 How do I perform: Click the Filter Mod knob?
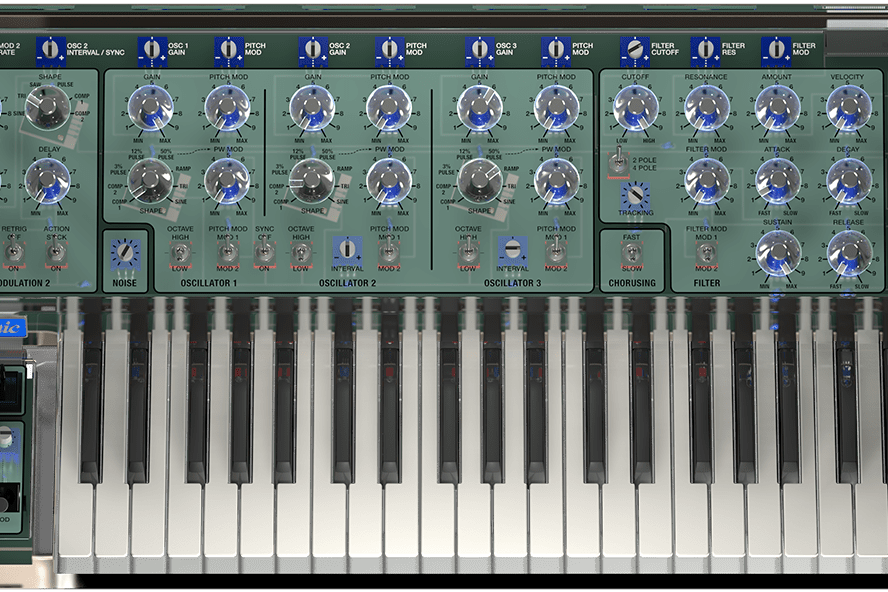[707, 181]
